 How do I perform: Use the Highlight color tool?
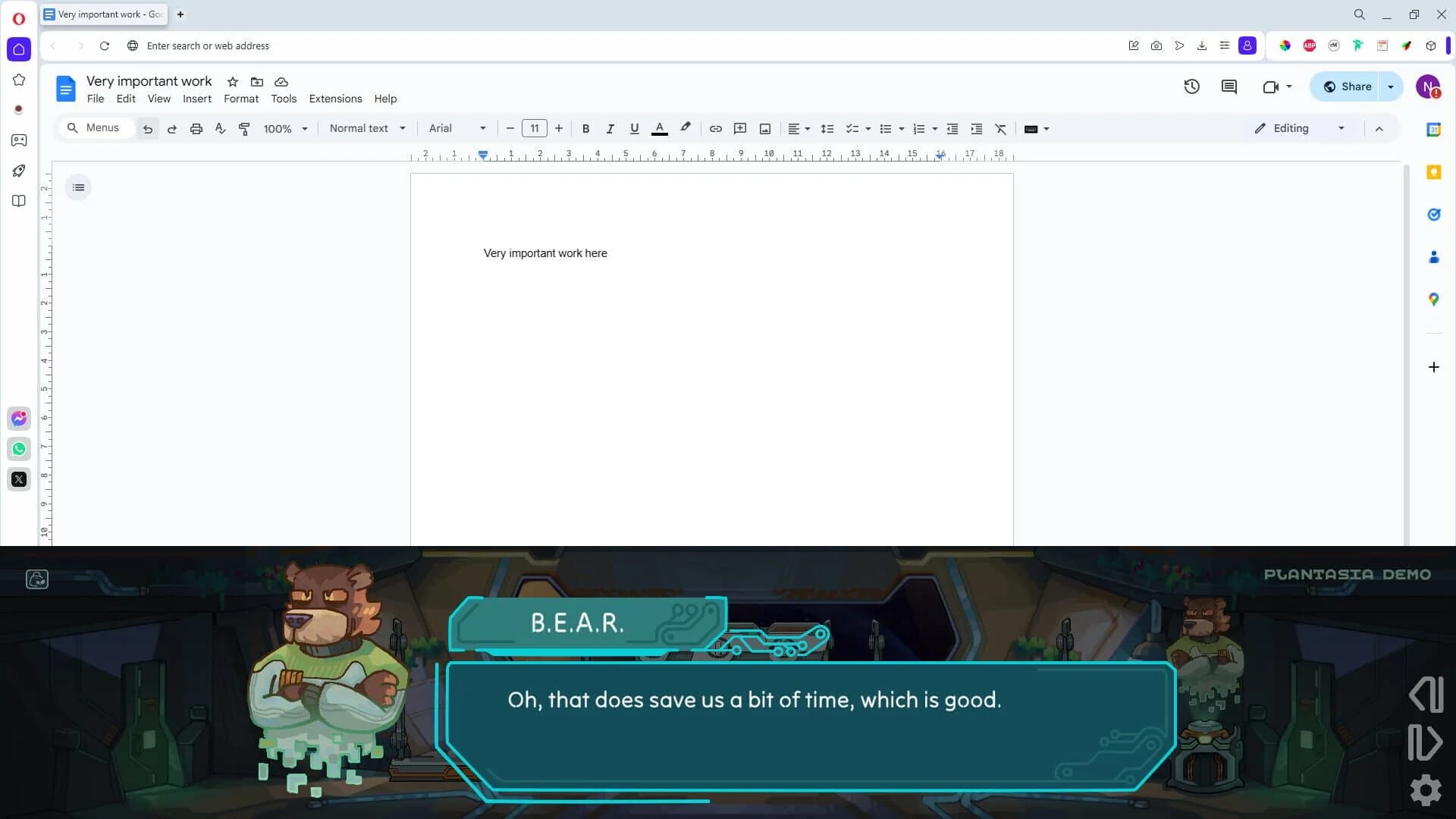[685, 128]
